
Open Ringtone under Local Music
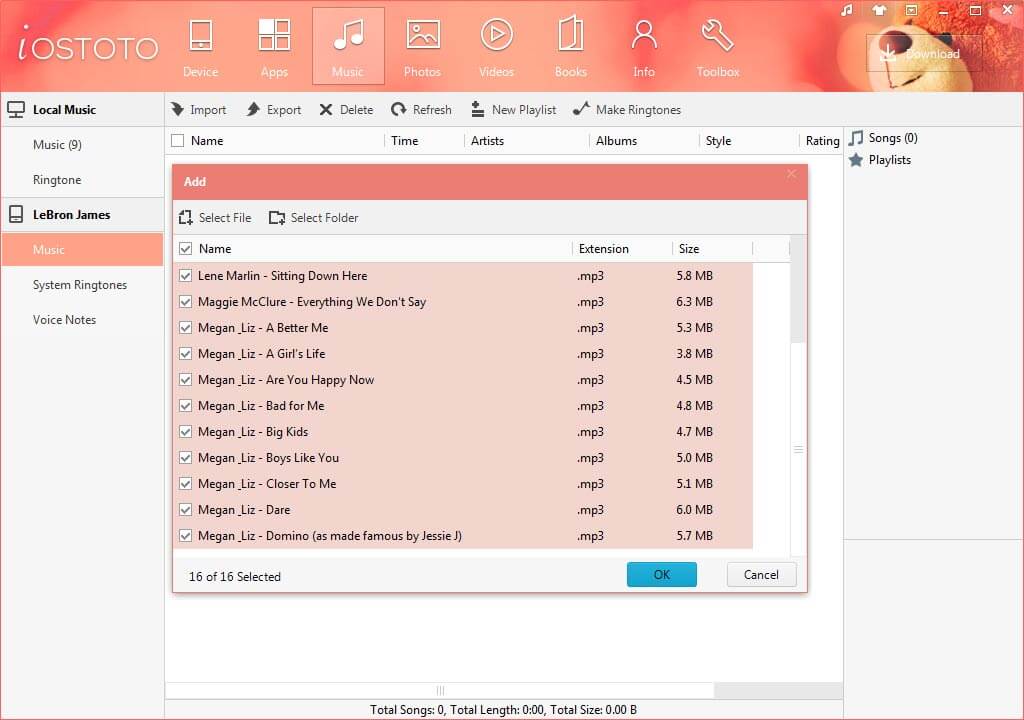coord(57,180)
